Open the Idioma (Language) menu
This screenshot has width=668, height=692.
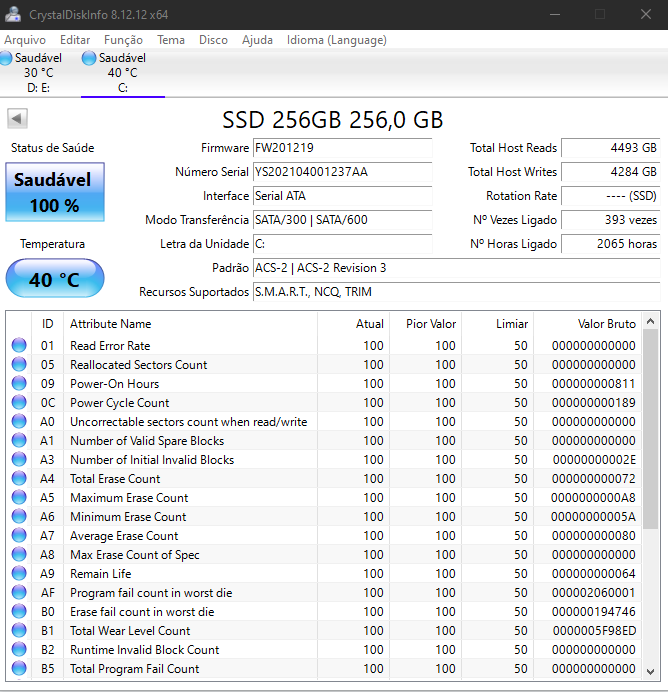(337, 40)
